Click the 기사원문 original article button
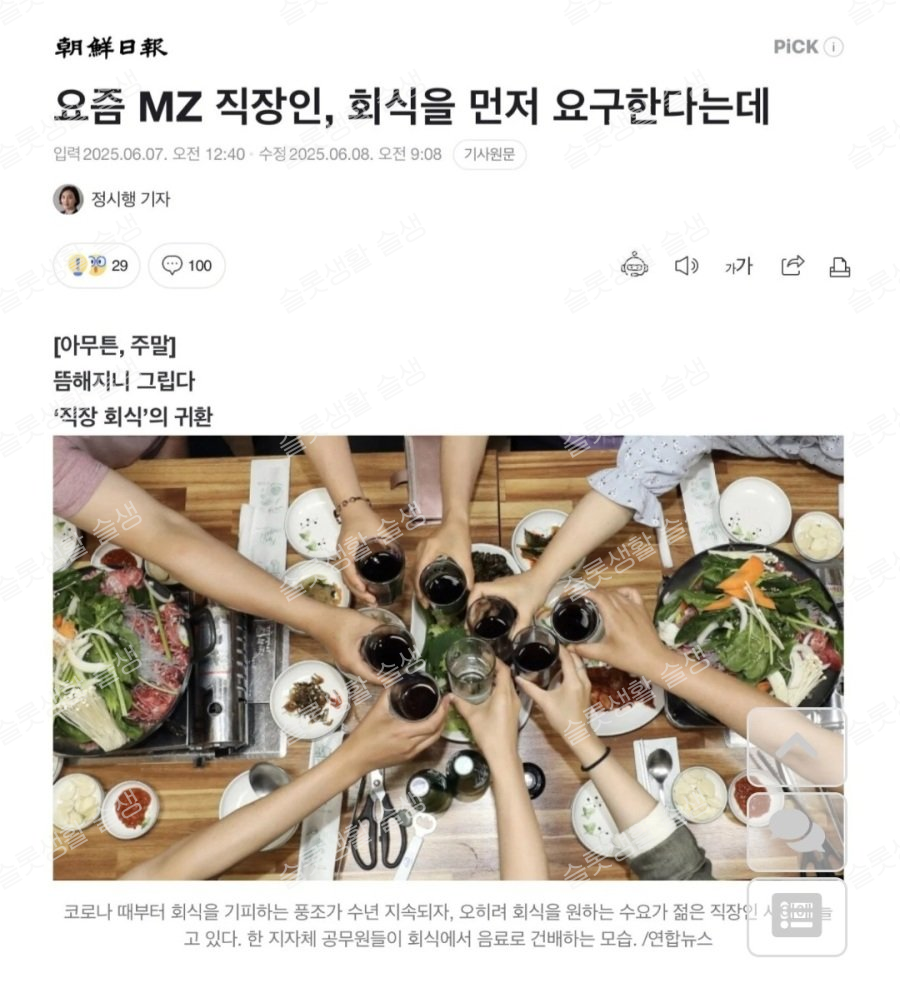This screenshot has width=900, height=993. [x=489, y=155]
